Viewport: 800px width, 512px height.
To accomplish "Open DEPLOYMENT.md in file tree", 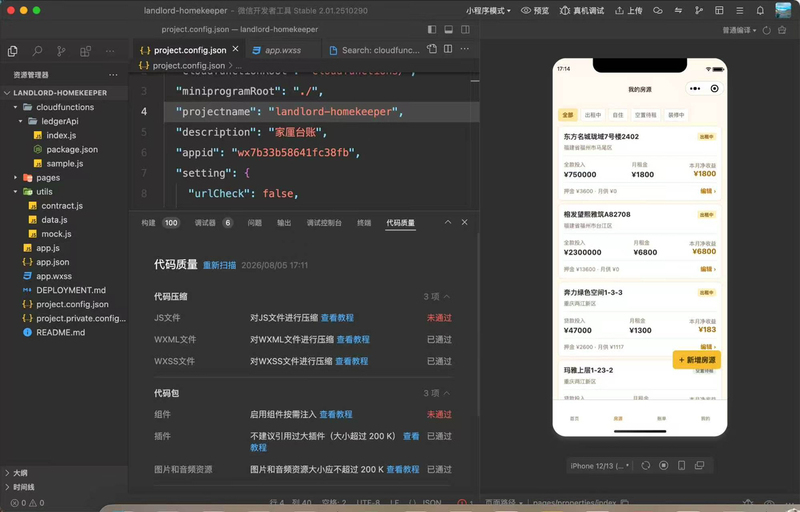I will coord(71,290).
